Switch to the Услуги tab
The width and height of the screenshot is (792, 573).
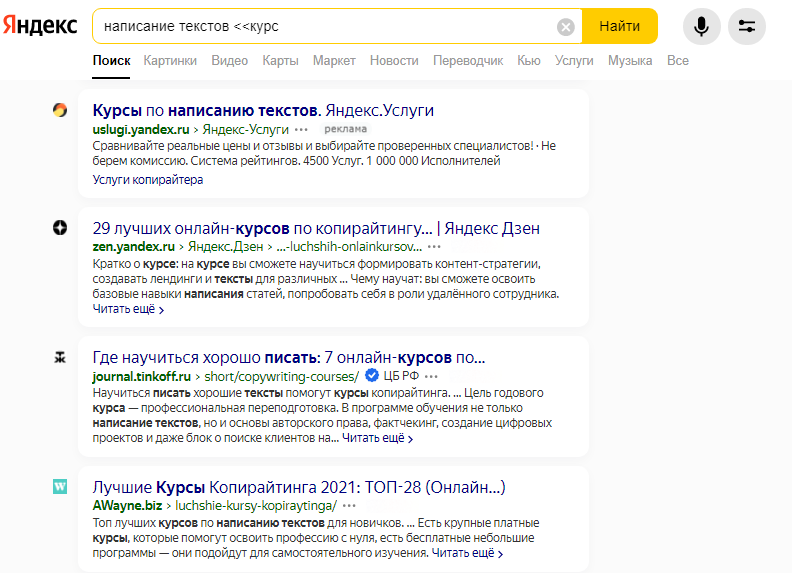[x=574, y=61]
